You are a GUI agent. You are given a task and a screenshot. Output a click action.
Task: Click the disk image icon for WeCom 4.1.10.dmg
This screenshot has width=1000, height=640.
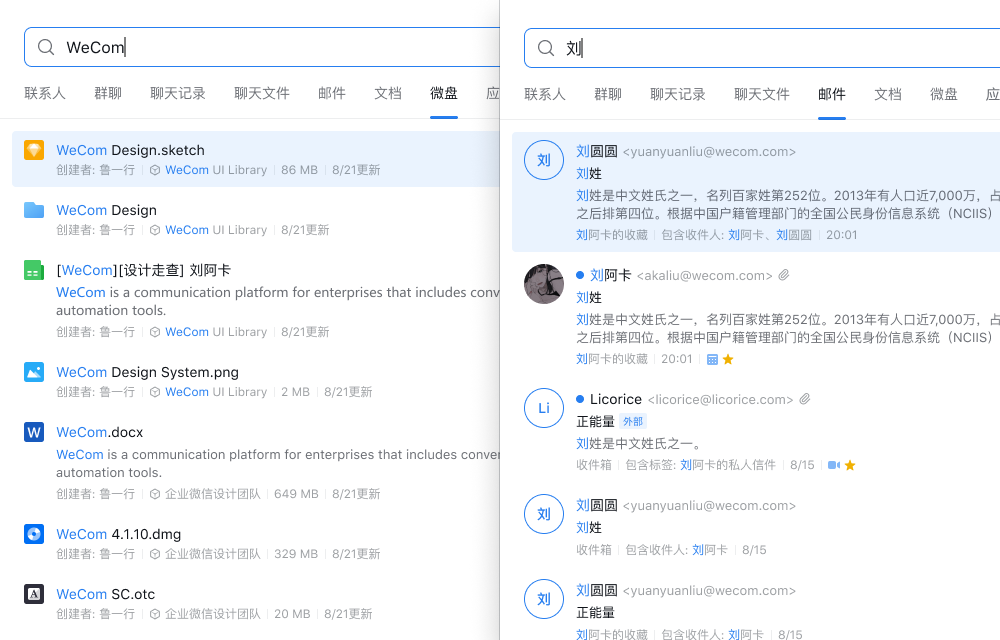click(34, 534)
